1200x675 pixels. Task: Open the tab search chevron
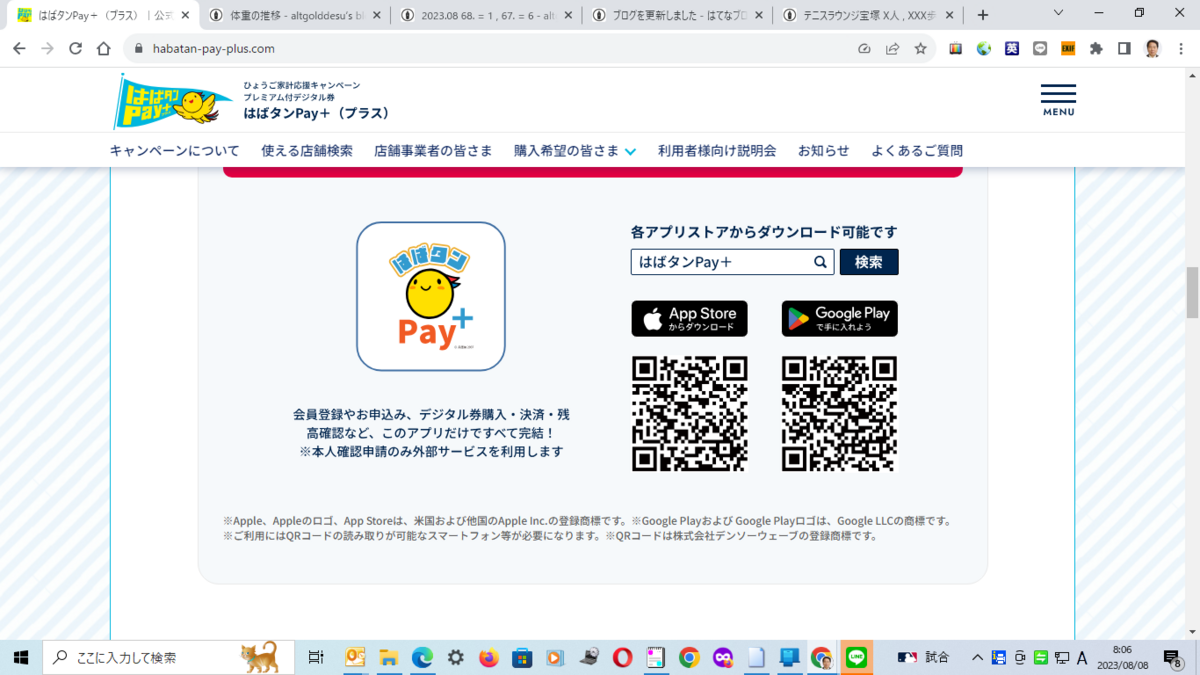[1059, 14]
